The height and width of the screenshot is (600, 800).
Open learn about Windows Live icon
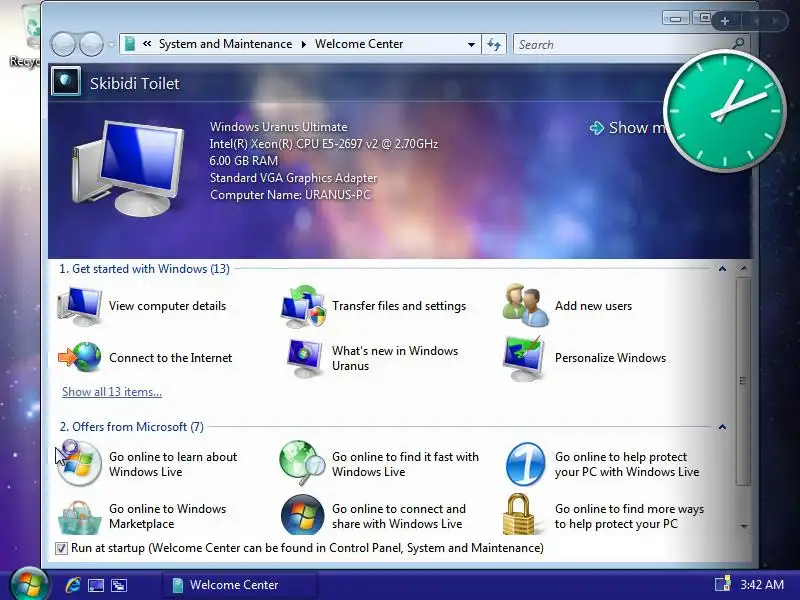78,463
